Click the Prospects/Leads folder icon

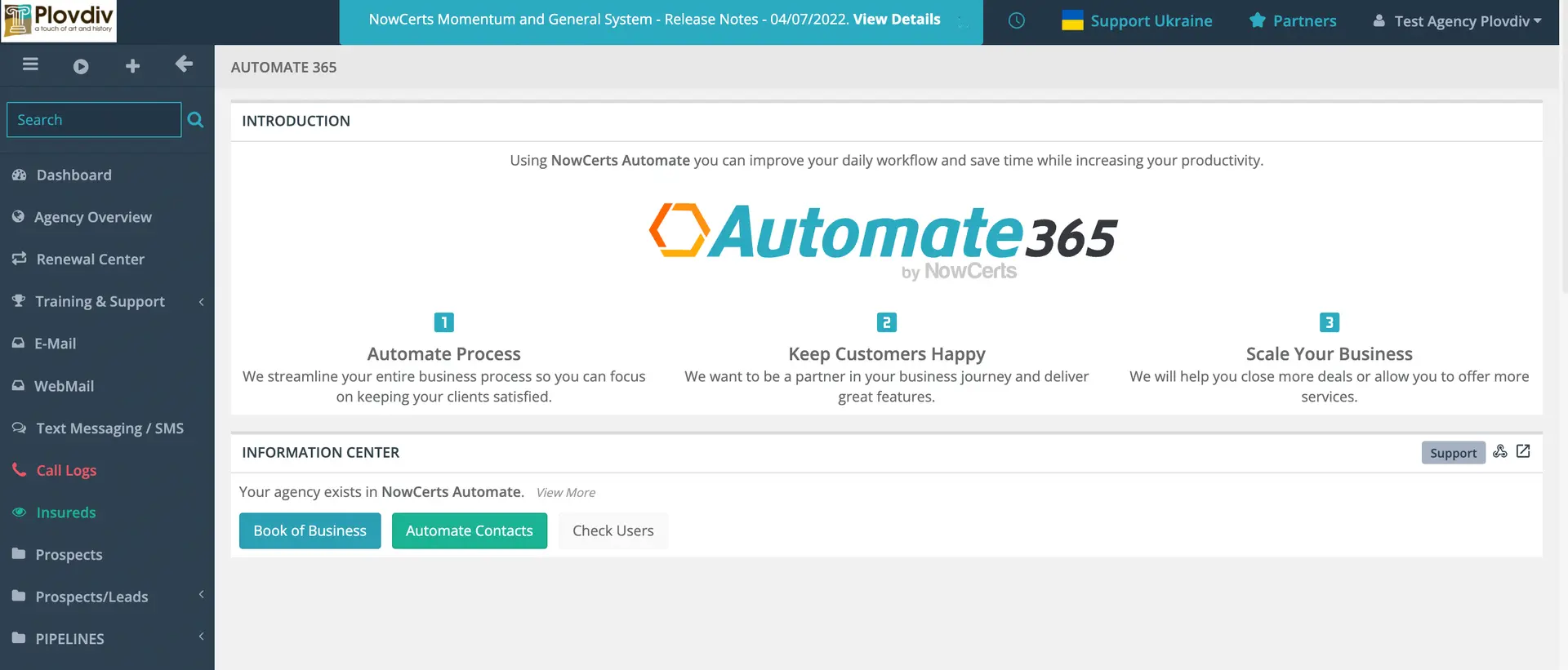[19, 597]
